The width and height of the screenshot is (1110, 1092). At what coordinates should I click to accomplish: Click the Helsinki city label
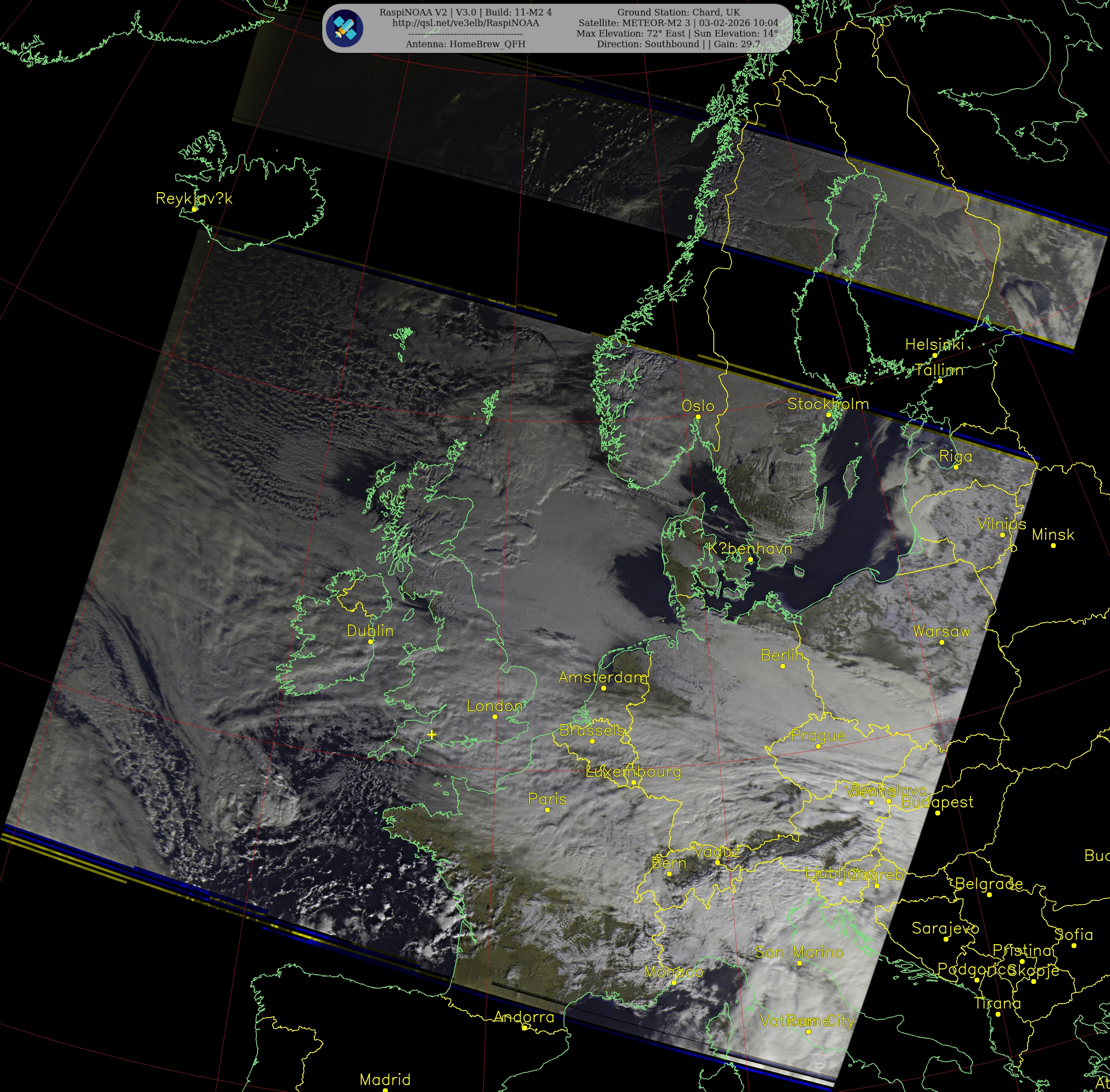(934, 344)
